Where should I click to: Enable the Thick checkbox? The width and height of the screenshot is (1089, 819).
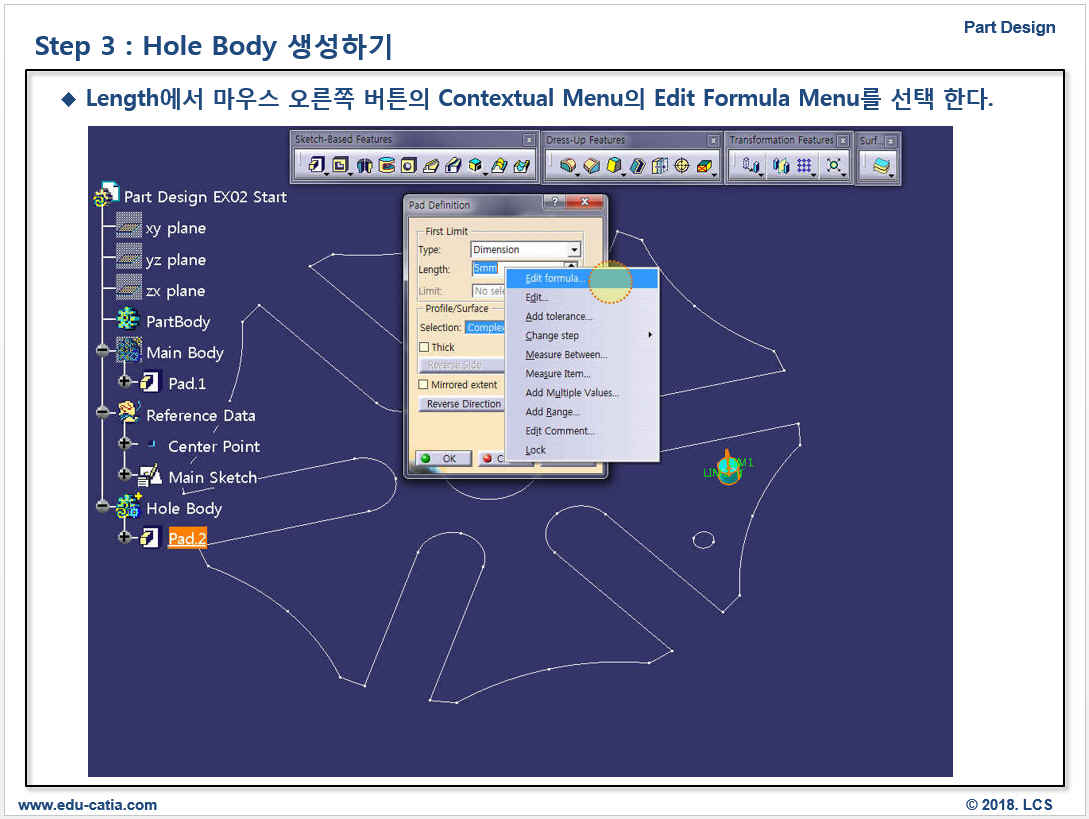tap(423, 347)
